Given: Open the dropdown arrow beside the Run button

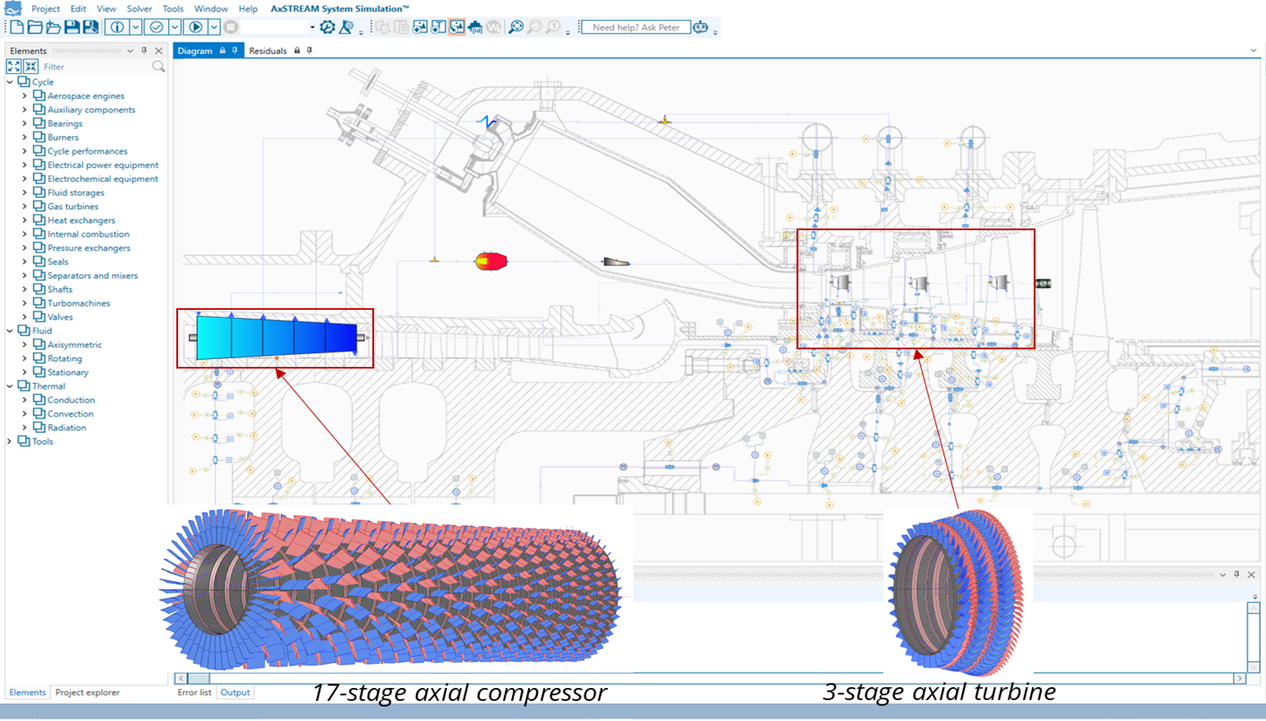Looking at the screenshot, I should click(x=214, y=27).
